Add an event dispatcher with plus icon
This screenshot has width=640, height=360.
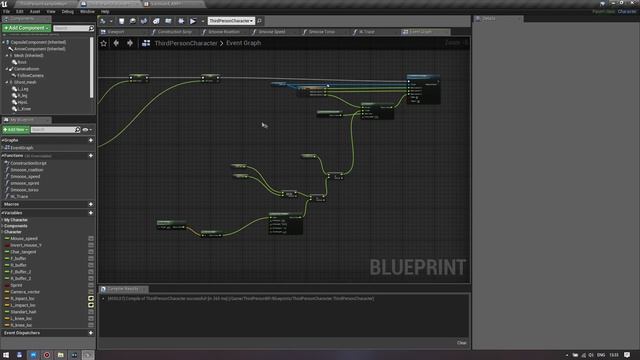pyautogui.click(x=91, y=333)
